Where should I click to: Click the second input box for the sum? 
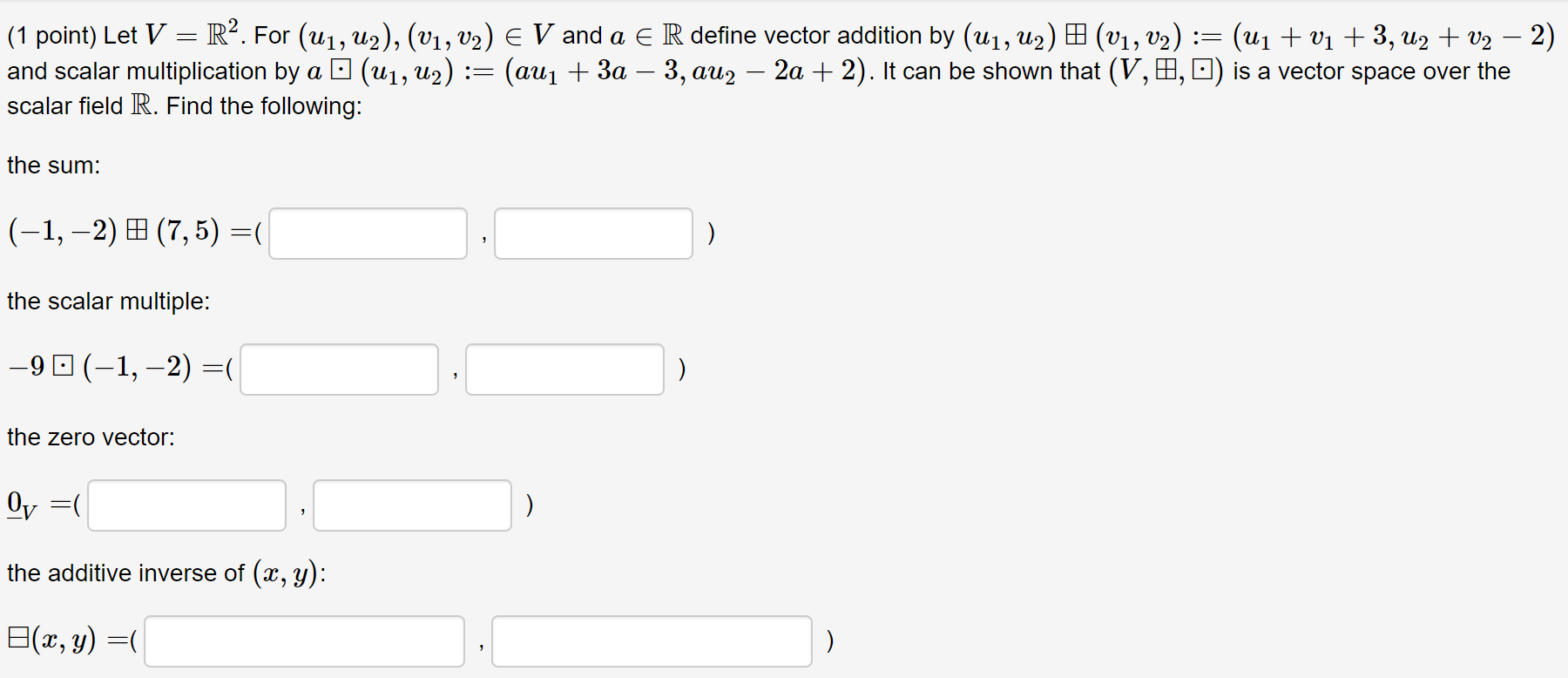click(593, 233)
